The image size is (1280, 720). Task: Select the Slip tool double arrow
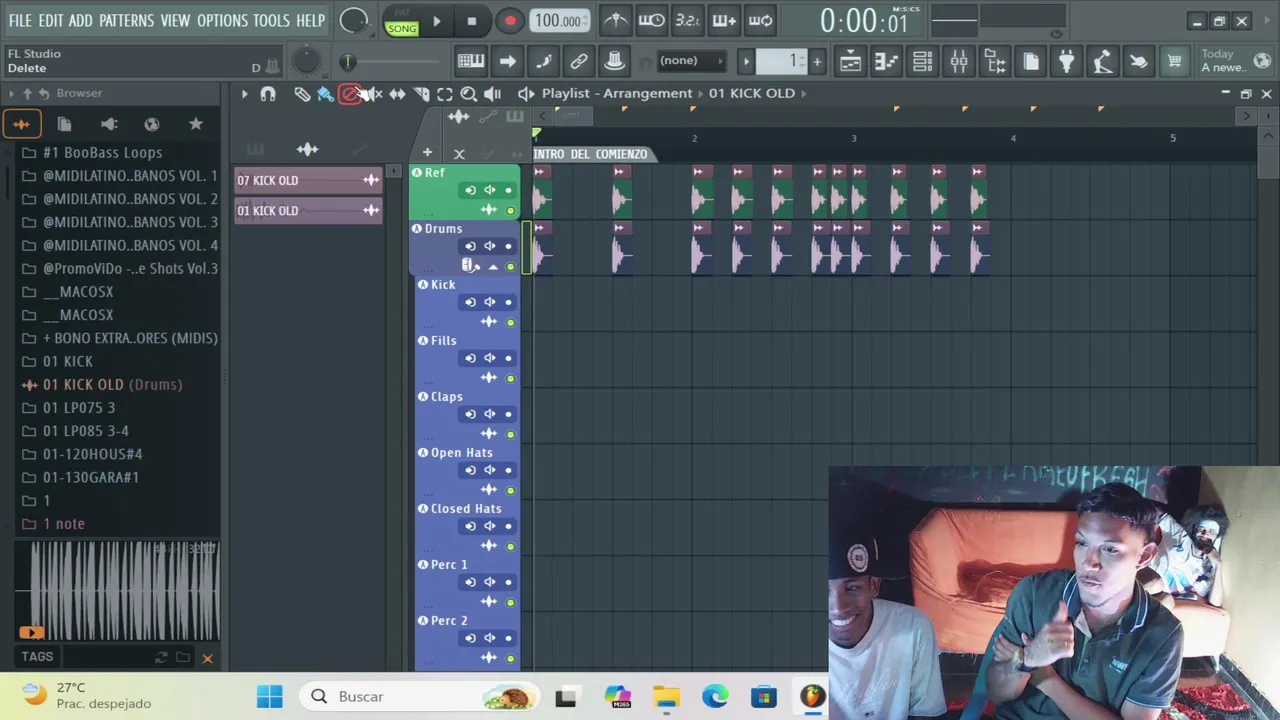[x=397, y=94]
